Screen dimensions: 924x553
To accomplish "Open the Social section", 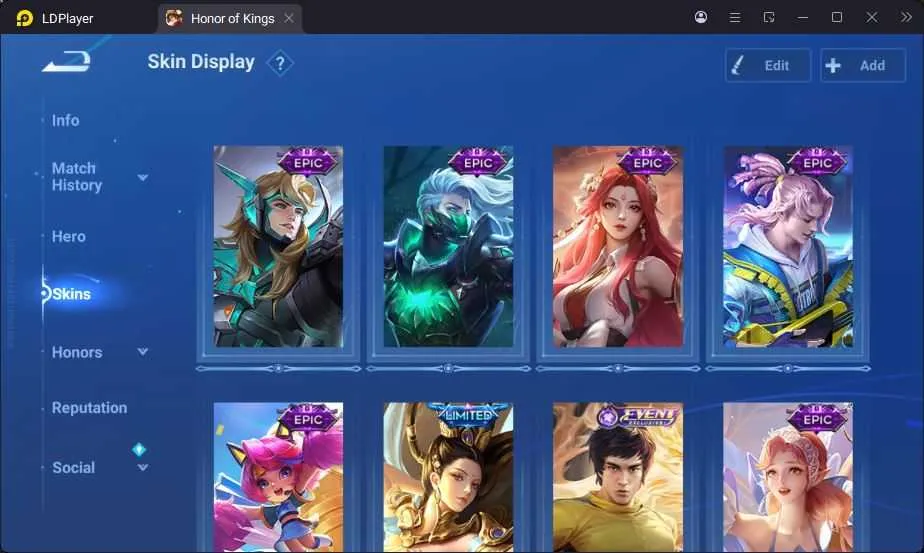I will pos(73,468).
